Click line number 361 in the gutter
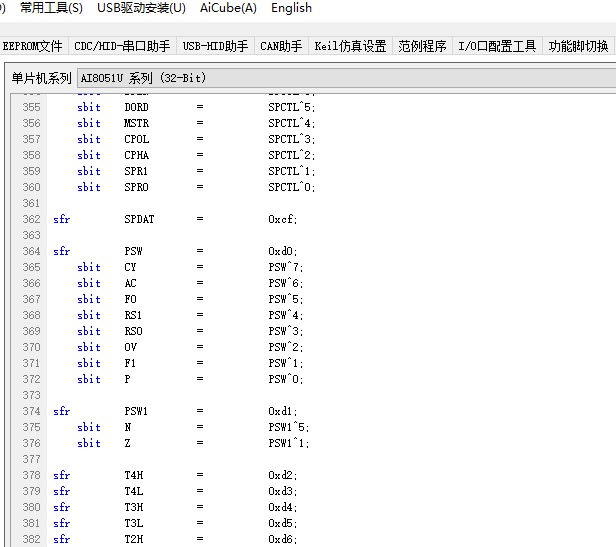 pyautogui.click(x=31, y=203)
